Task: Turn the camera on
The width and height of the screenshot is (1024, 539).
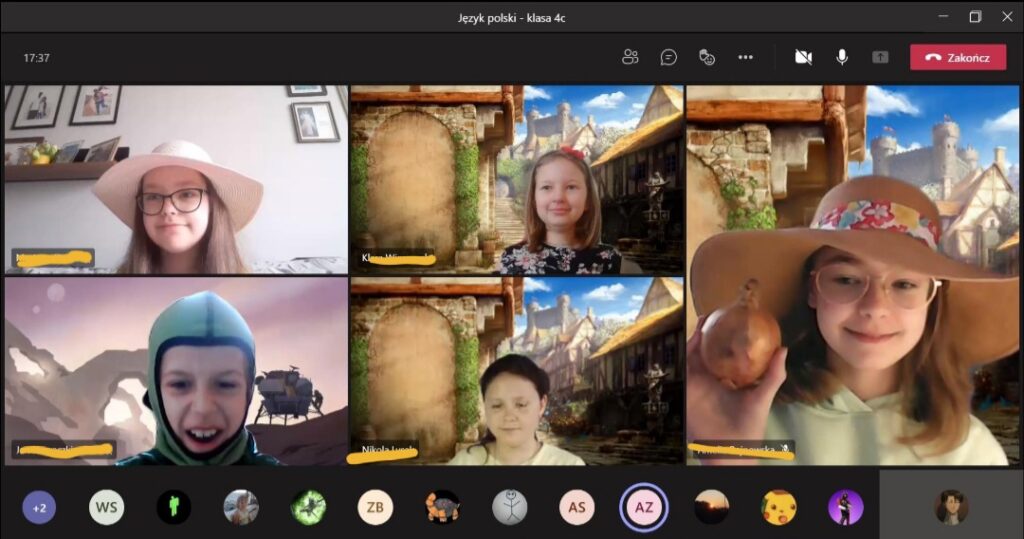Action: (803, 57)
